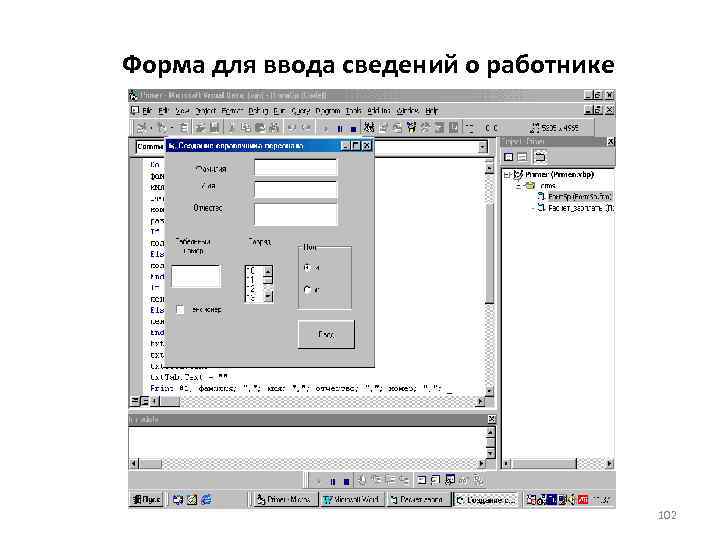
Task: Click the Cut scissors icon in toolbar
Action: 232,128
